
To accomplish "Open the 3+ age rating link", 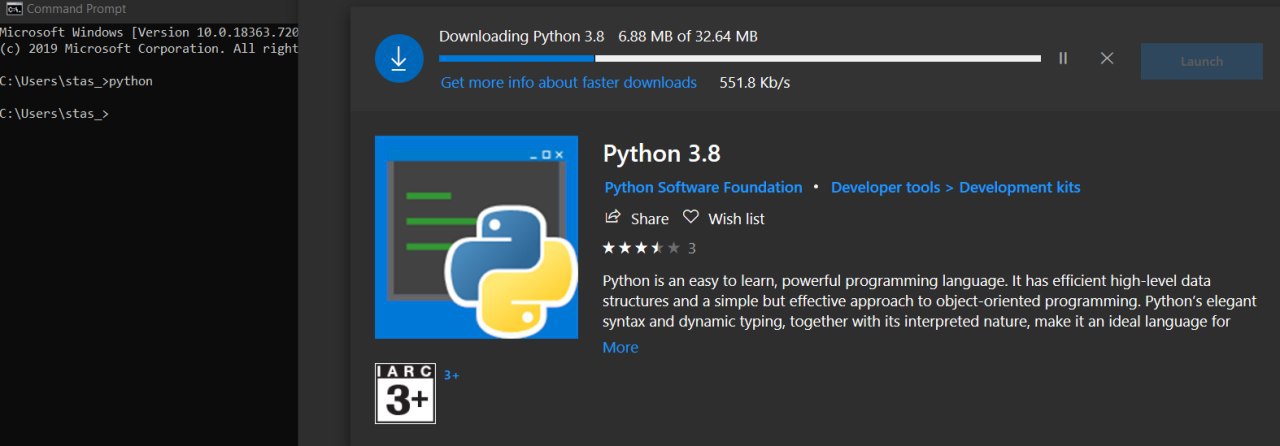I will point(451,375).
